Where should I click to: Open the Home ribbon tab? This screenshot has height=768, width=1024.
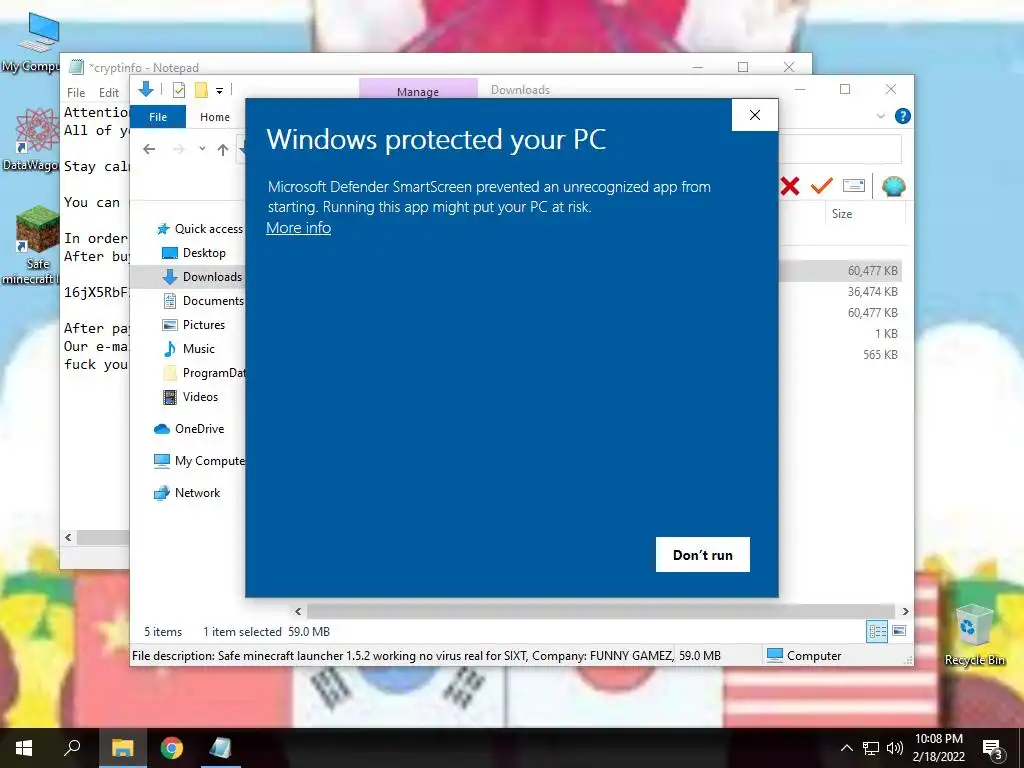pos(215,117)
